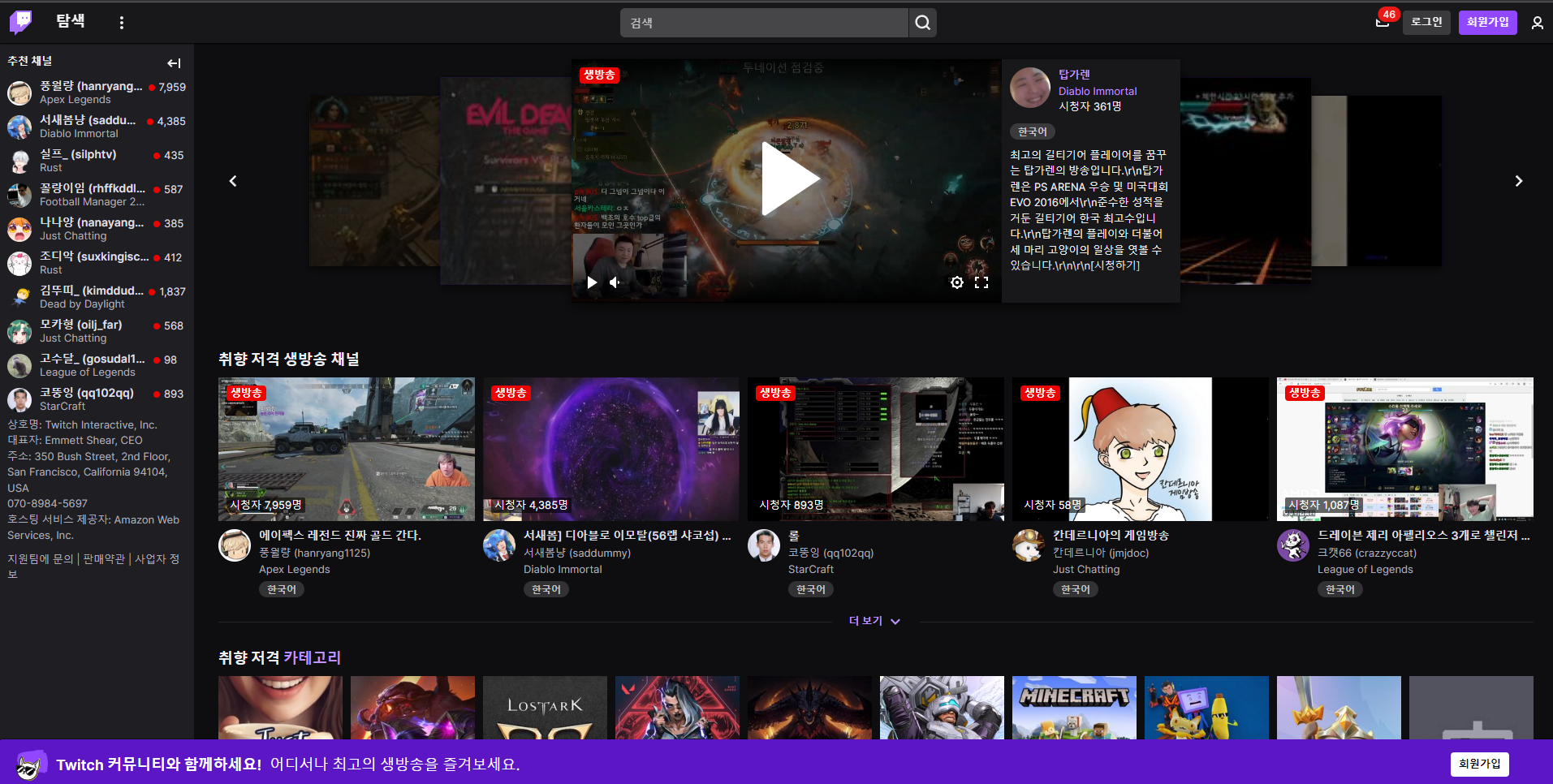Click the Just Chatting link under 칸데르니아
This screenshot has height=784, width=1553.
point(1086,570)
